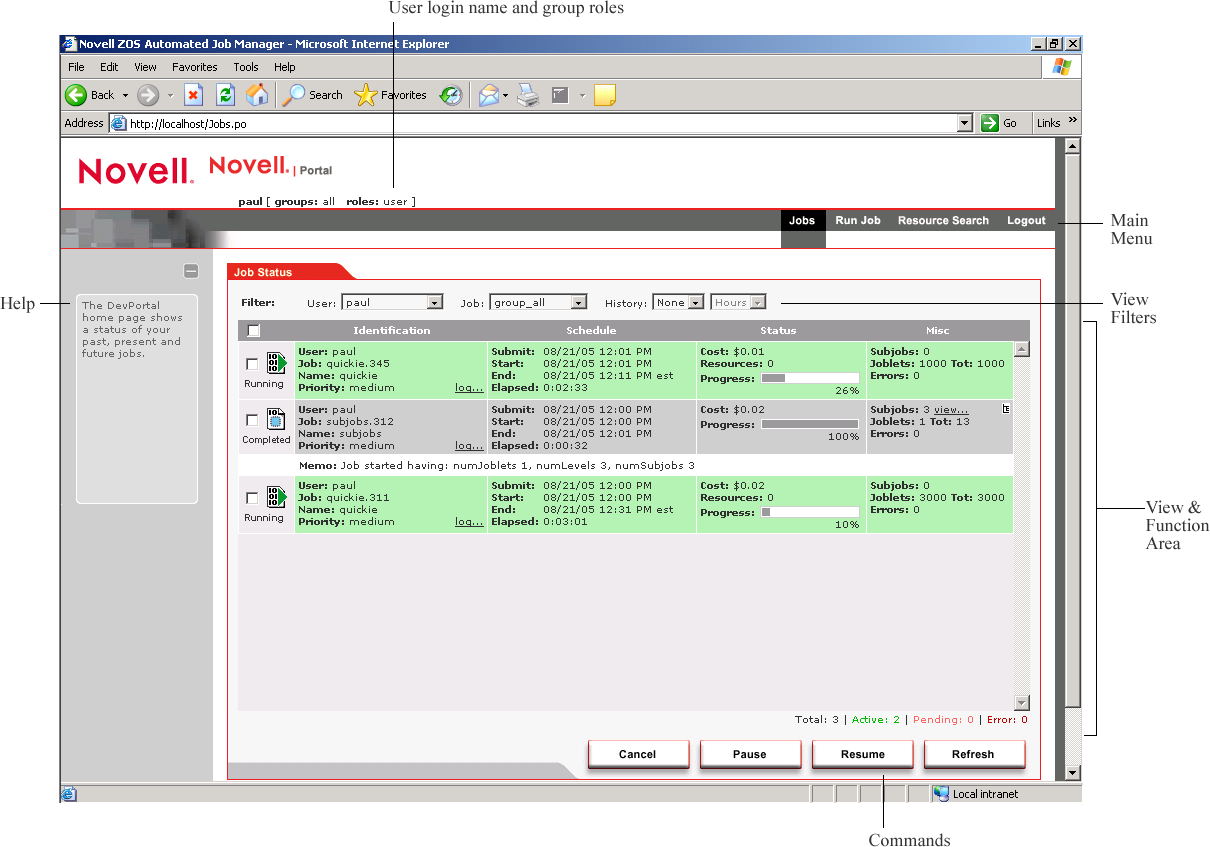Open the File menu
The image size is (1210, 847).
click(76, 67)
